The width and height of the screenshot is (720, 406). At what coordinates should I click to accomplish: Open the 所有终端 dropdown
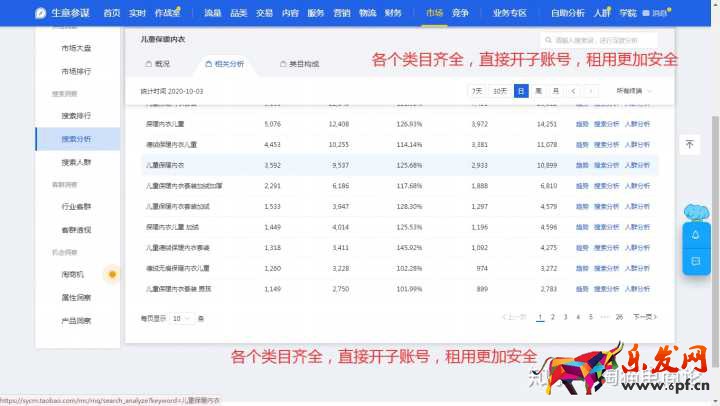(x=634, y=91)
